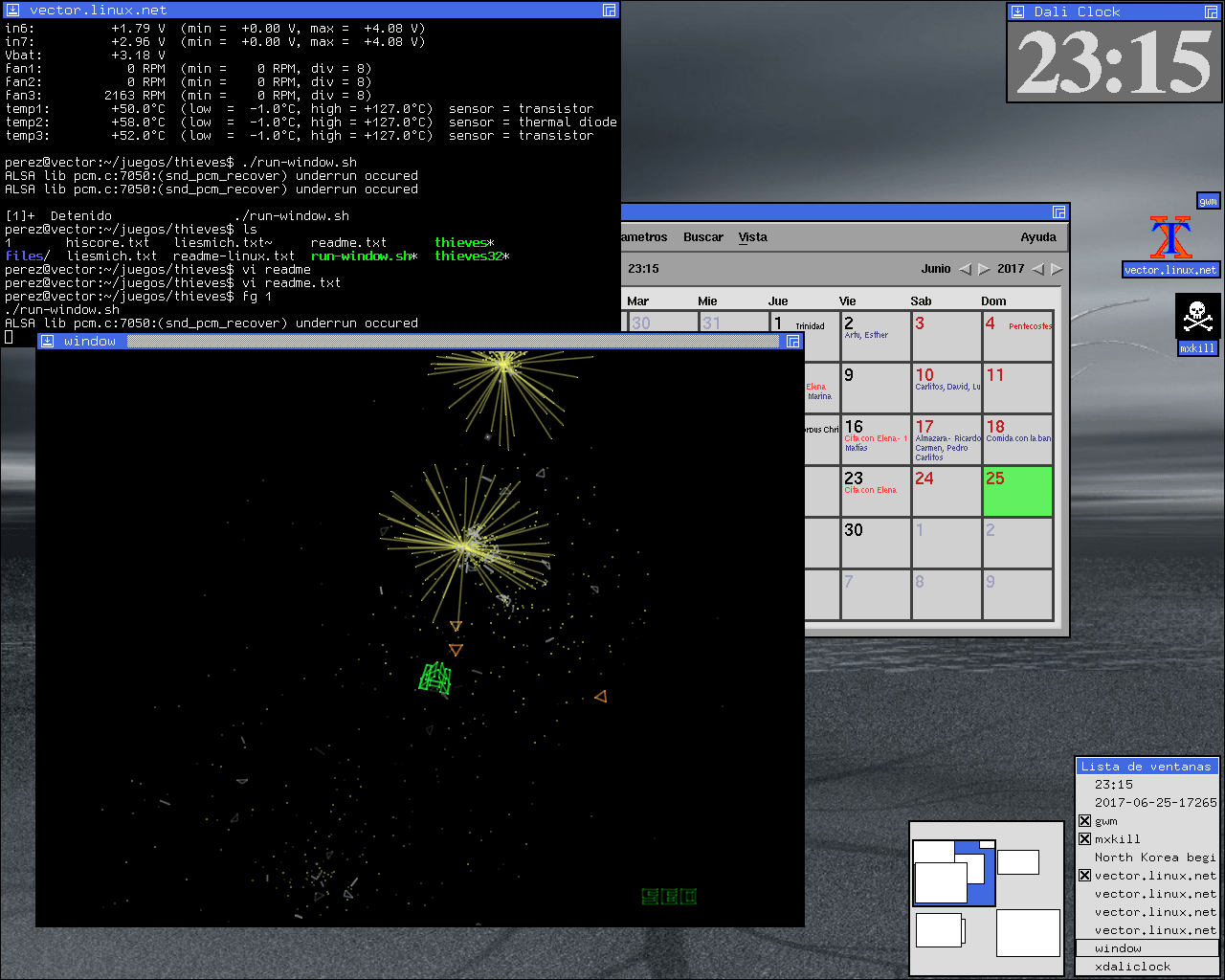The image size is (1225, 980).
Task: Go to the previous month with the arrow after Junio
Action: tap(965, 269)
